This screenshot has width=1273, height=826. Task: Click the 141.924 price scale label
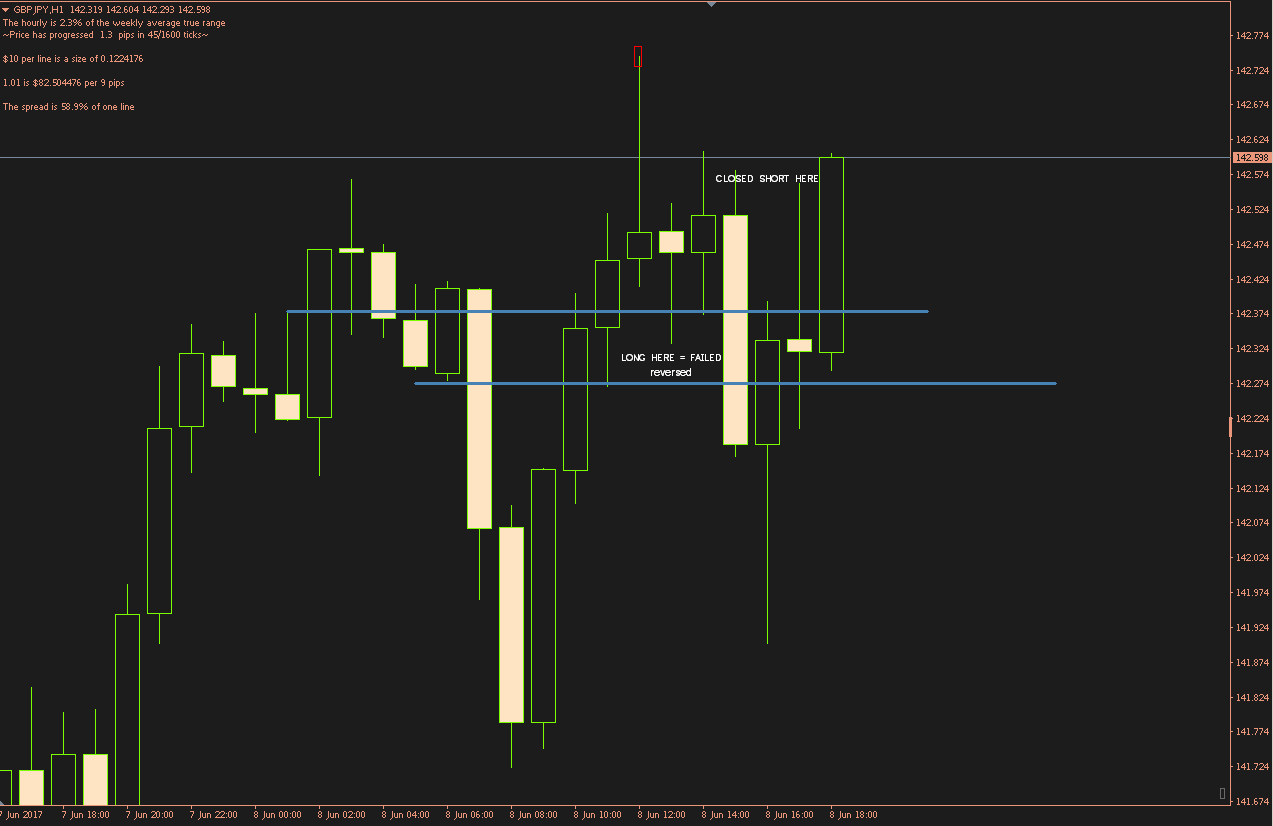pyautogui.click(x=1252, y=628)
